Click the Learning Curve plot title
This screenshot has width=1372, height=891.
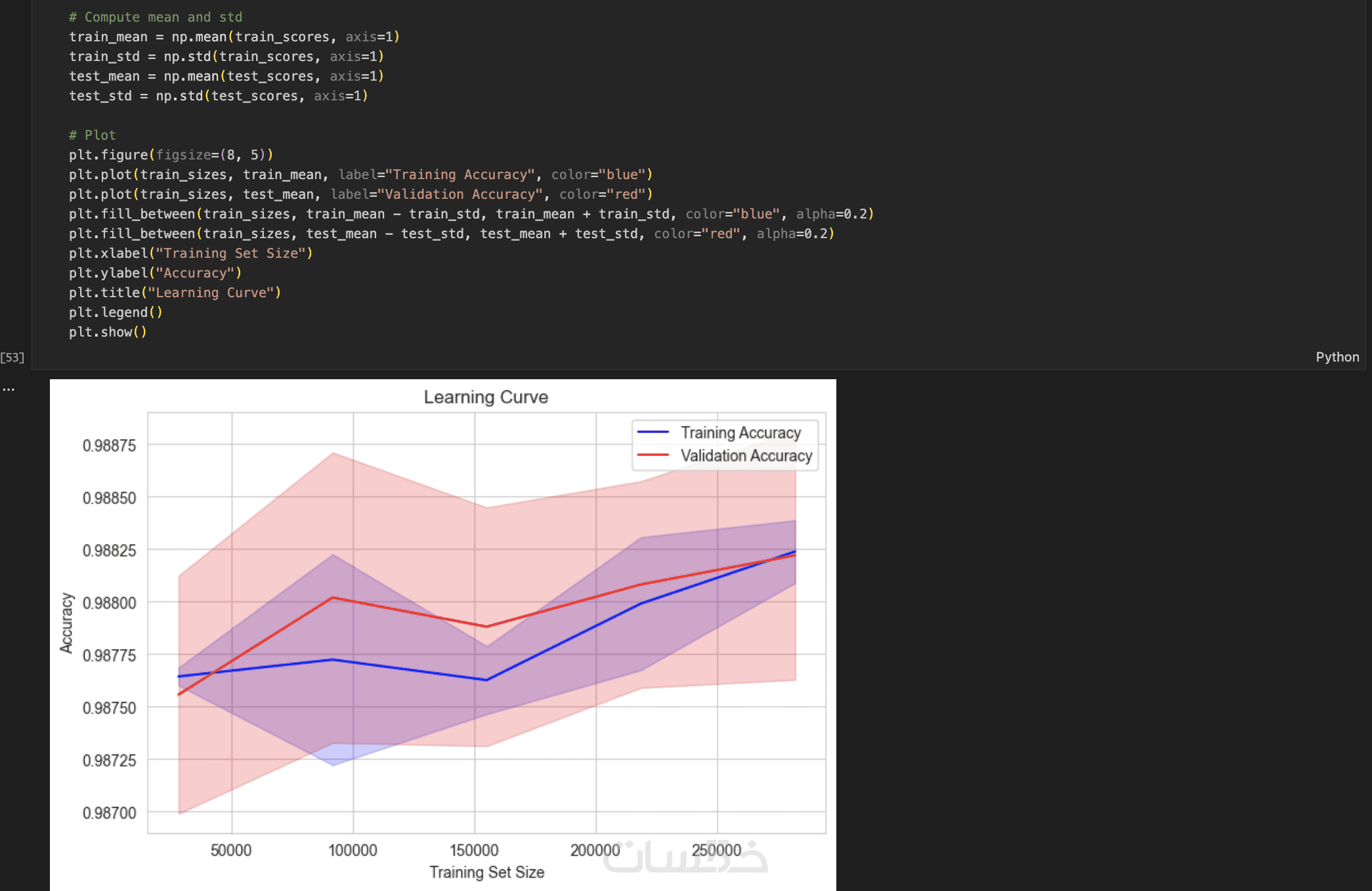coord(485,397)
